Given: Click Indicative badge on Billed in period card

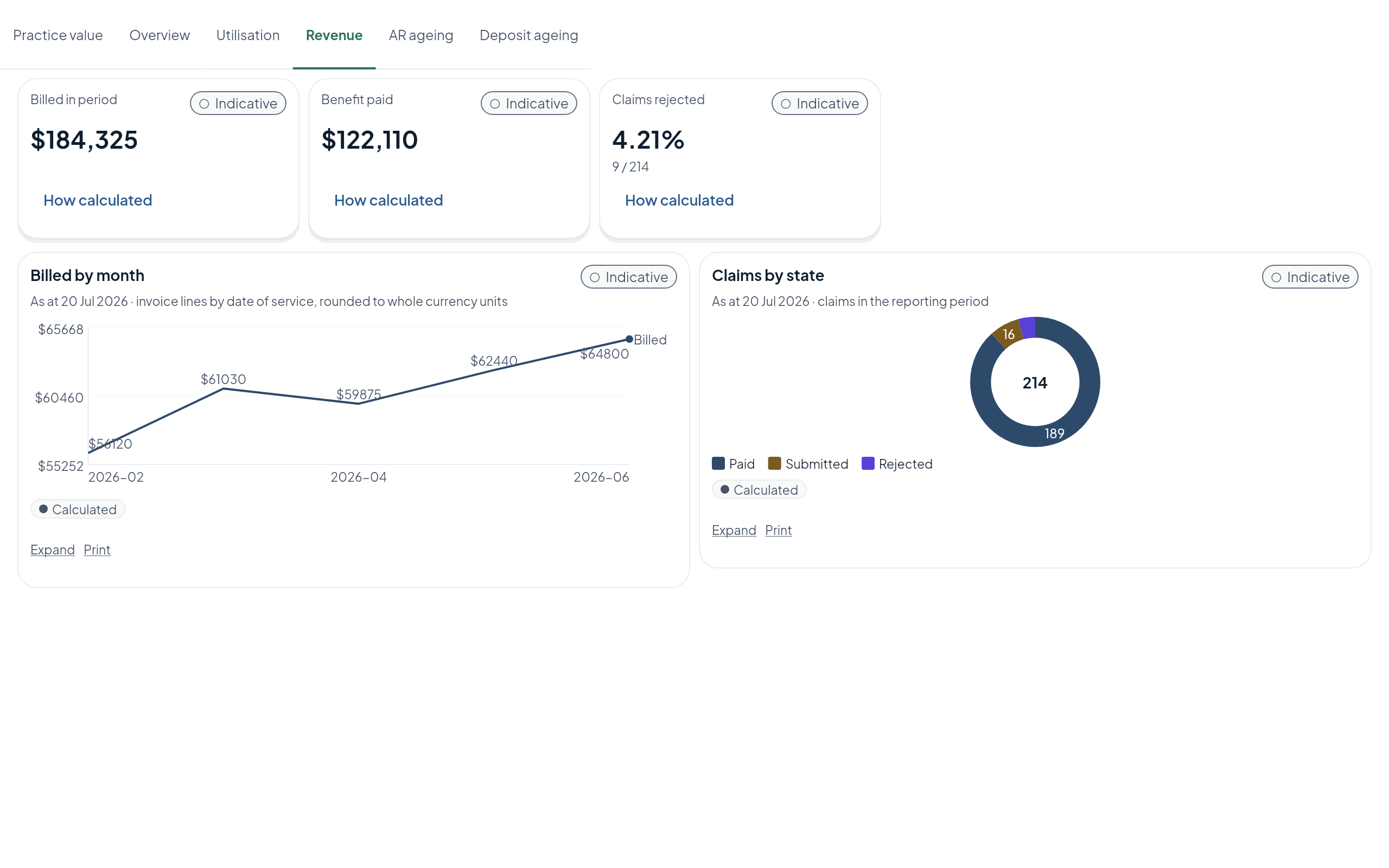Looking at the screenshot, I should coord(238,103).
